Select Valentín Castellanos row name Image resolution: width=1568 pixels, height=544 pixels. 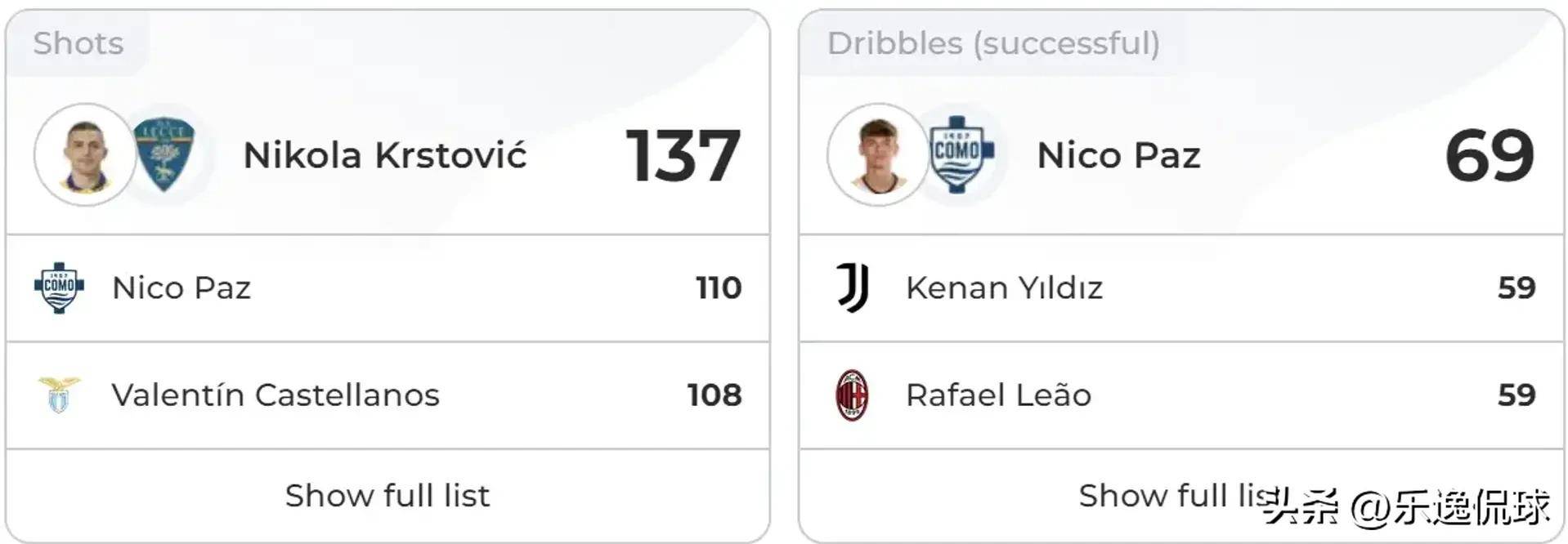click(x=276, y=395)
